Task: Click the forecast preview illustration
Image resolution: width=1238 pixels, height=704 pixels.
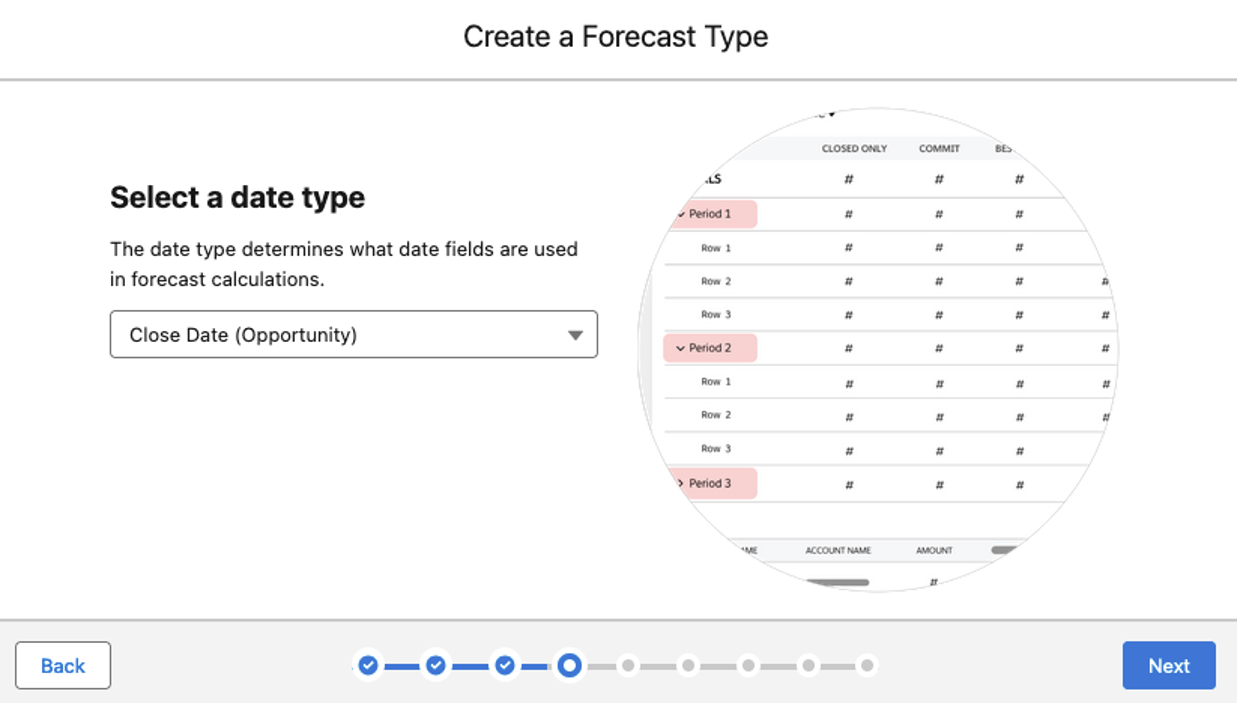Action: (x=878, y=349)
